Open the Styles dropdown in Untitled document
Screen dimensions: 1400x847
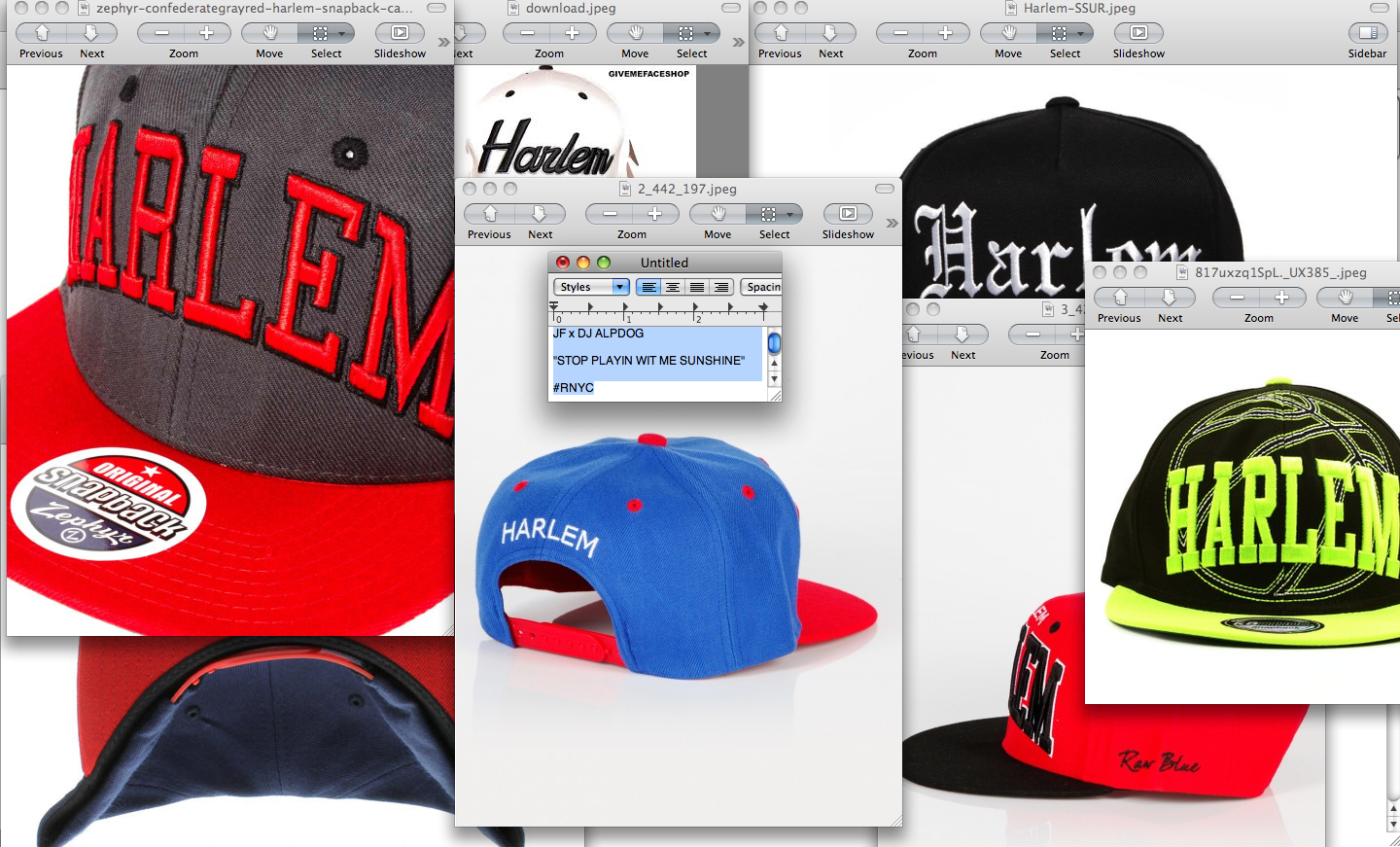click(592, 287)
